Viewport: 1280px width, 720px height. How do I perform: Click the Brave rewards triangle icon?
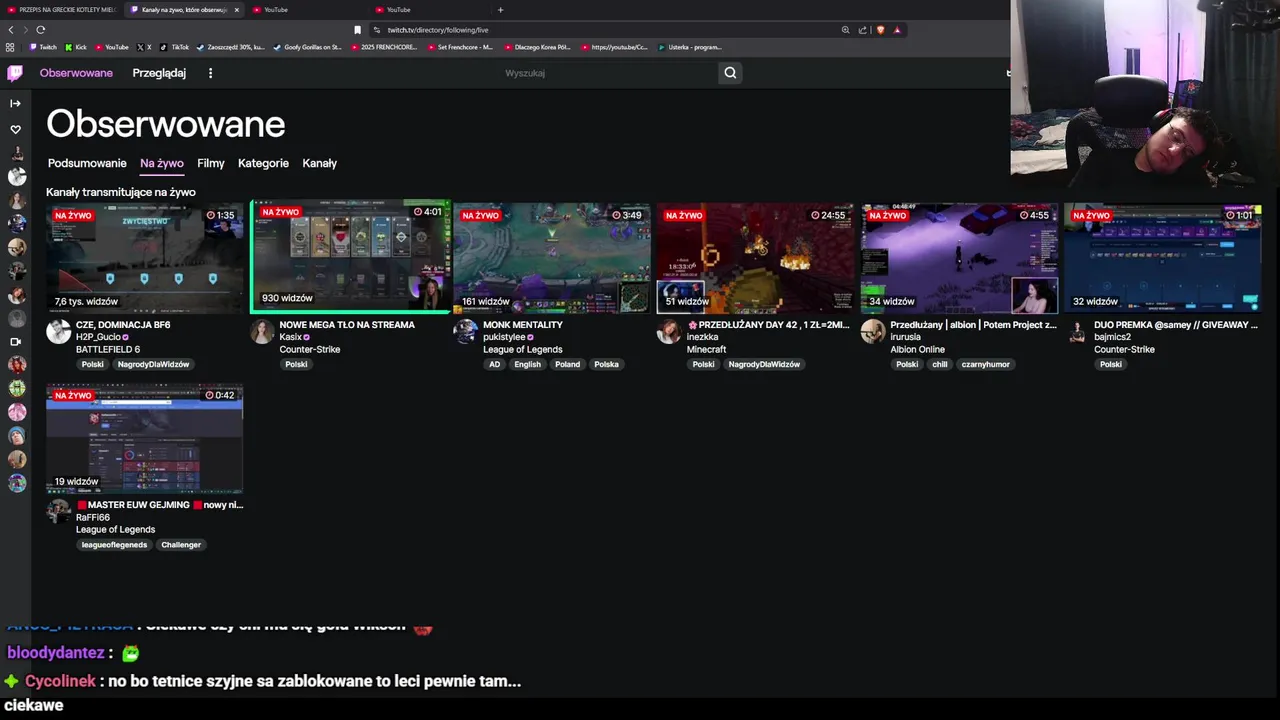pyautogui.click(x=897, y=30)
